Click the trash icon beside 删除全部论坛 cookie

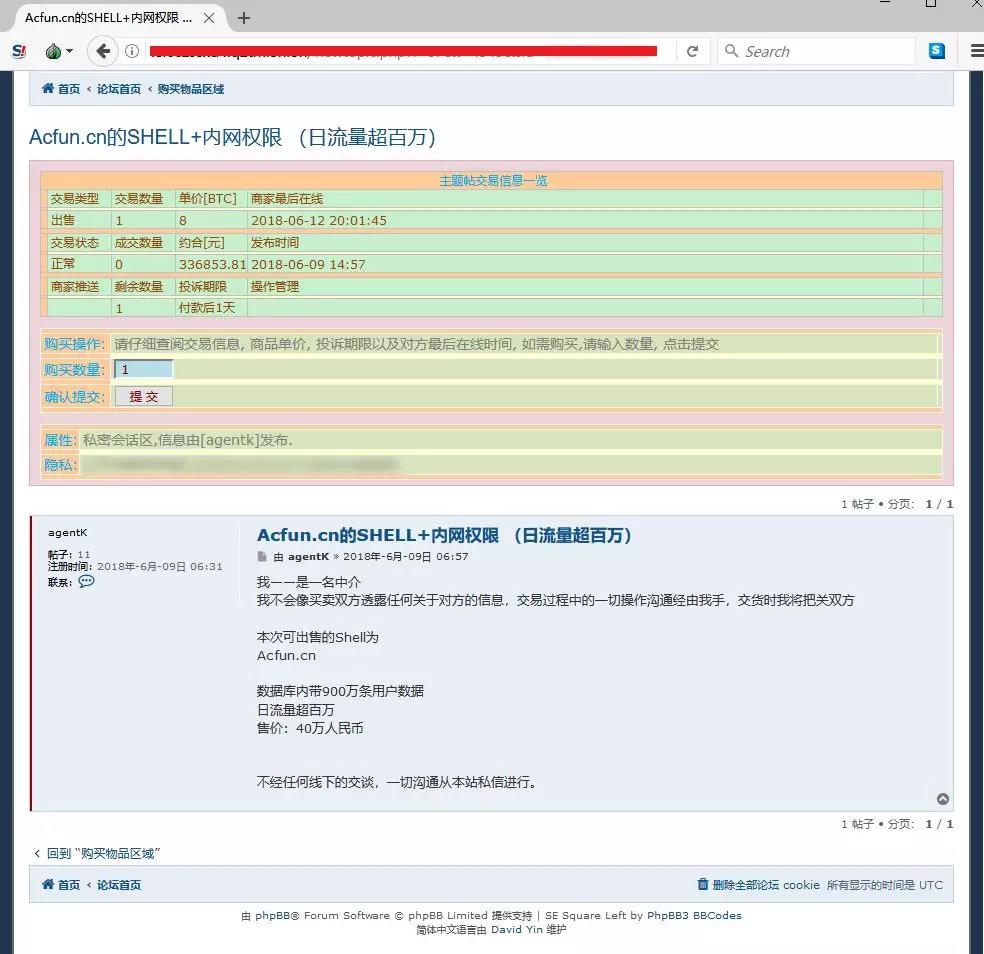point(702,884)
